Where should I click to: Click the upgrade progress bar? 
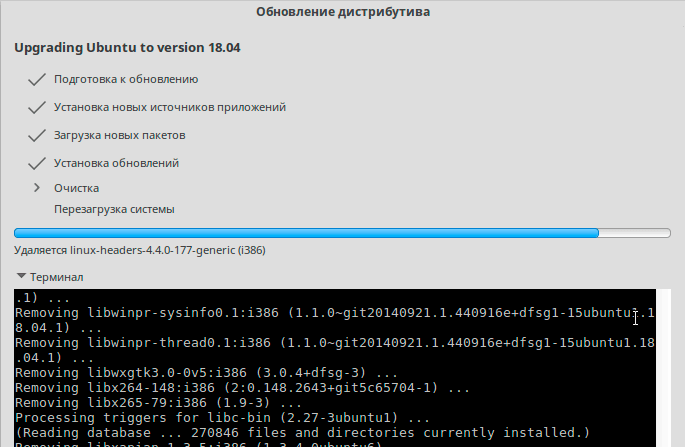tap(342, 233)
